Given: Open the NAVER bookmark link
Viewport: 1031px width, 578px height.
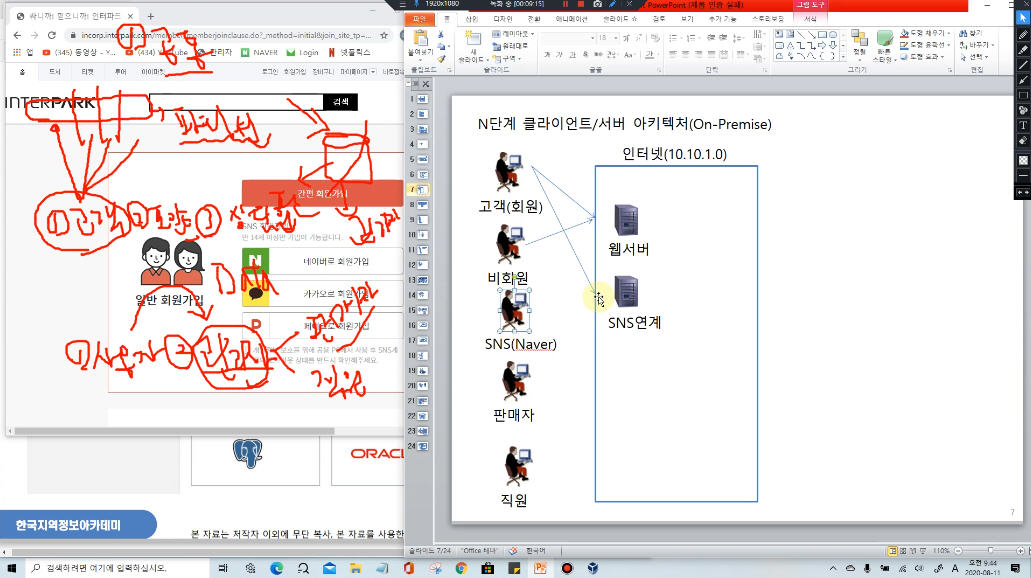Looking at the screenshot, I should (259, 52).
